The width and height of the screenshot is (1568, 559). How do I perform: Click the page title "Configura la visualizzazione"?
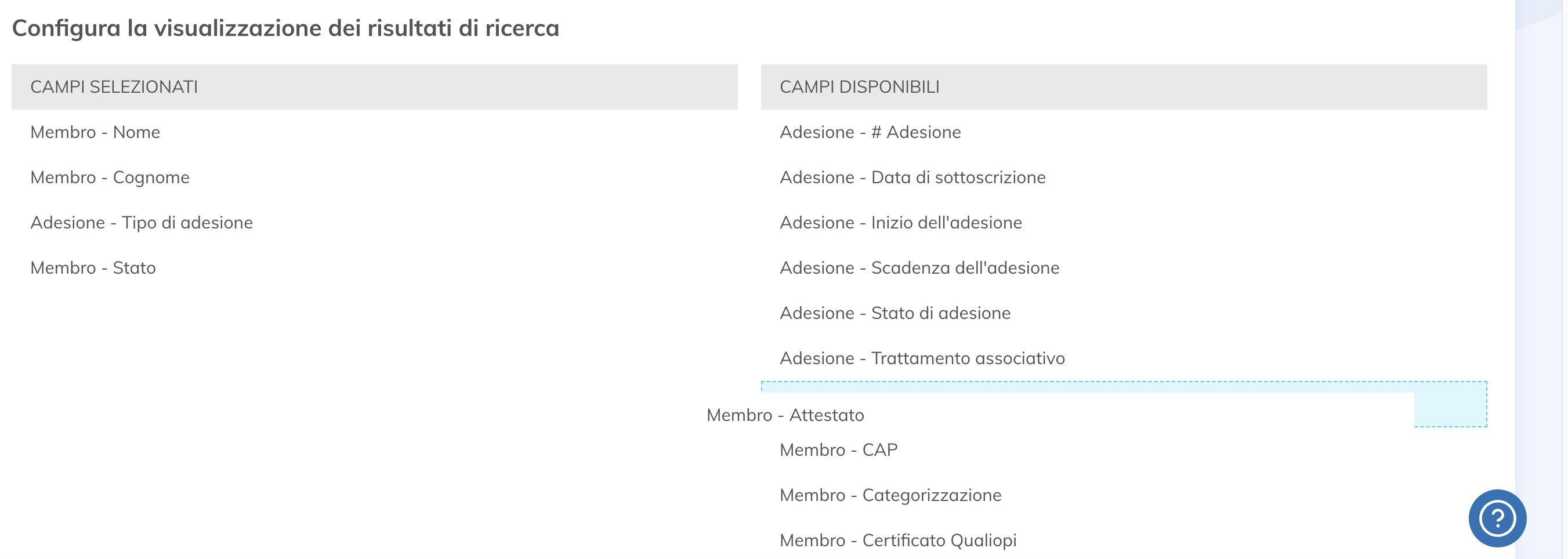pyautogui.click(x=286, y=27)
